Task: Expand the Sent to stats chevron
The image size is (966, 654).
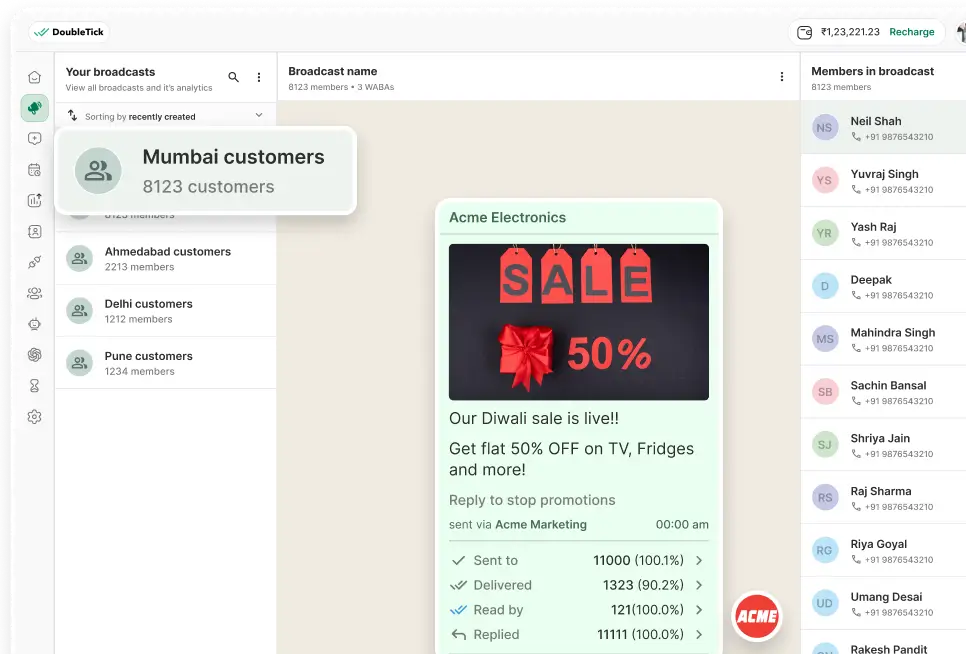Action: 699,561
